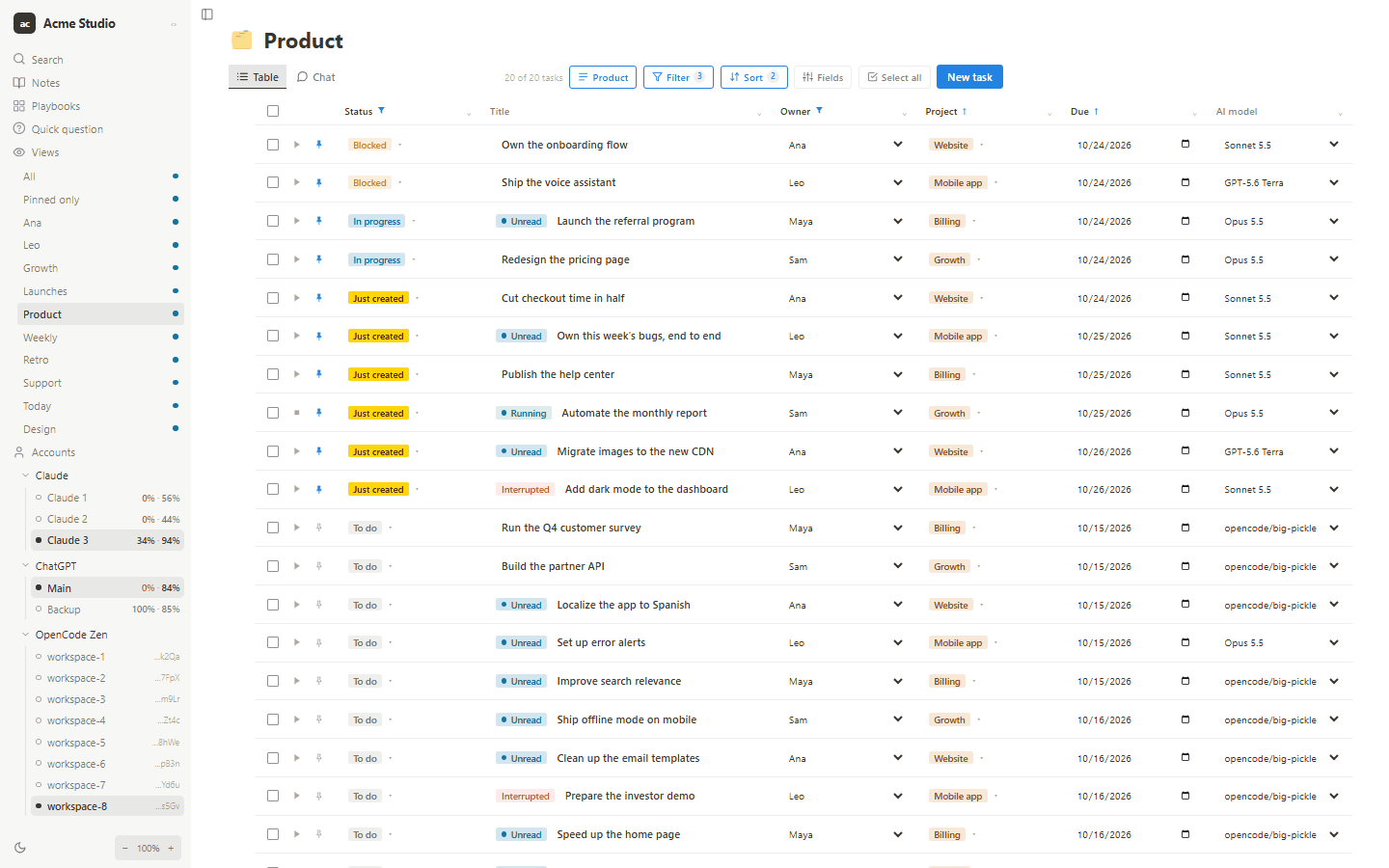Toggle dark mode moon icon

[20, 848]
